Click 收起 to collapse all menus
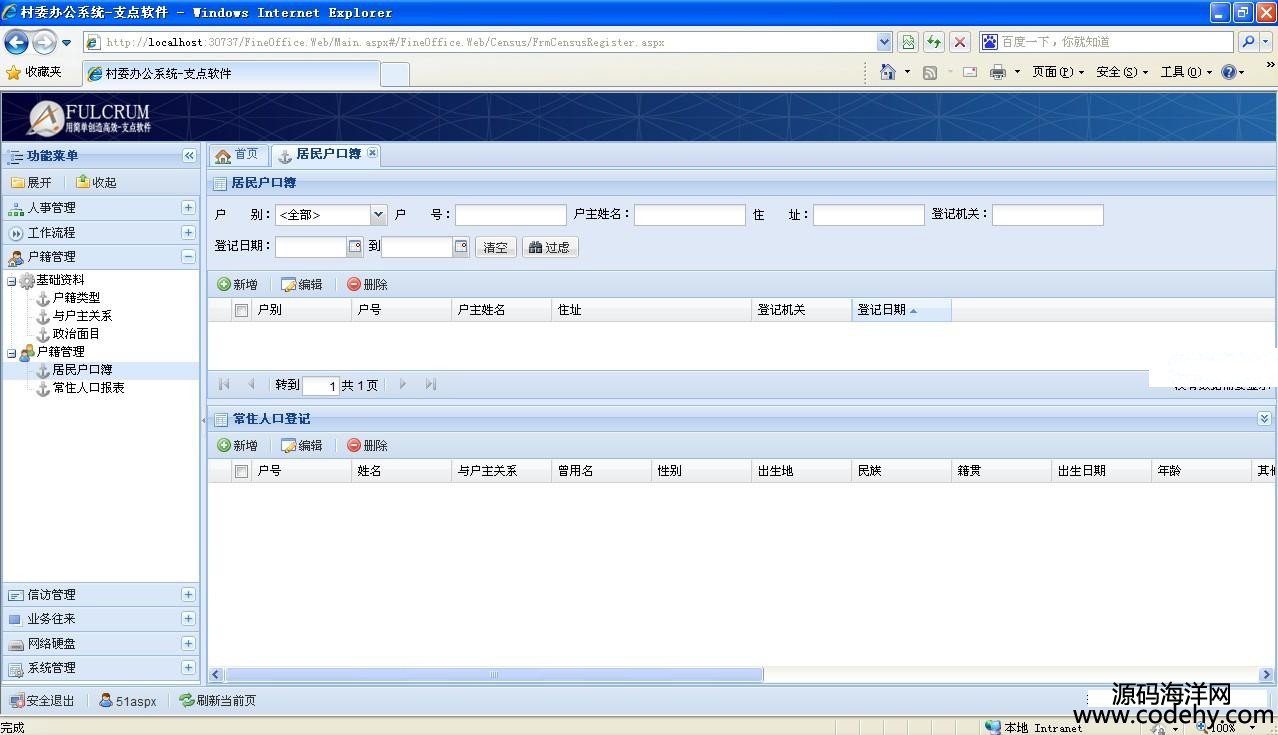This screenshot has width=1278, height=735. point(96,183)
